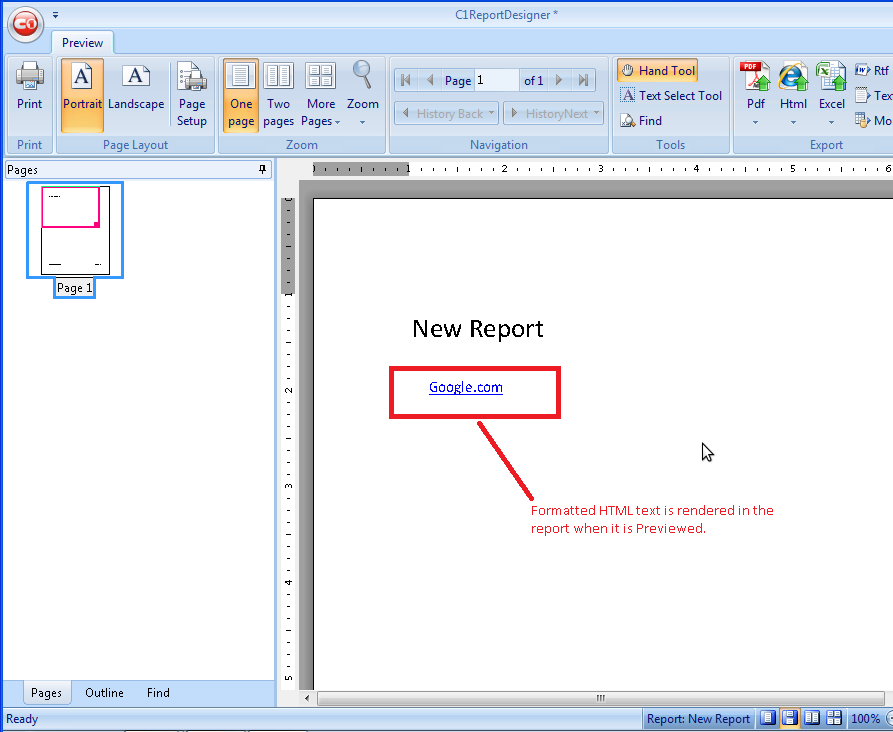Viewport: 893px width, 732px height.
Task: Select the Preview ribbon tab
Action: click(83, 43)
